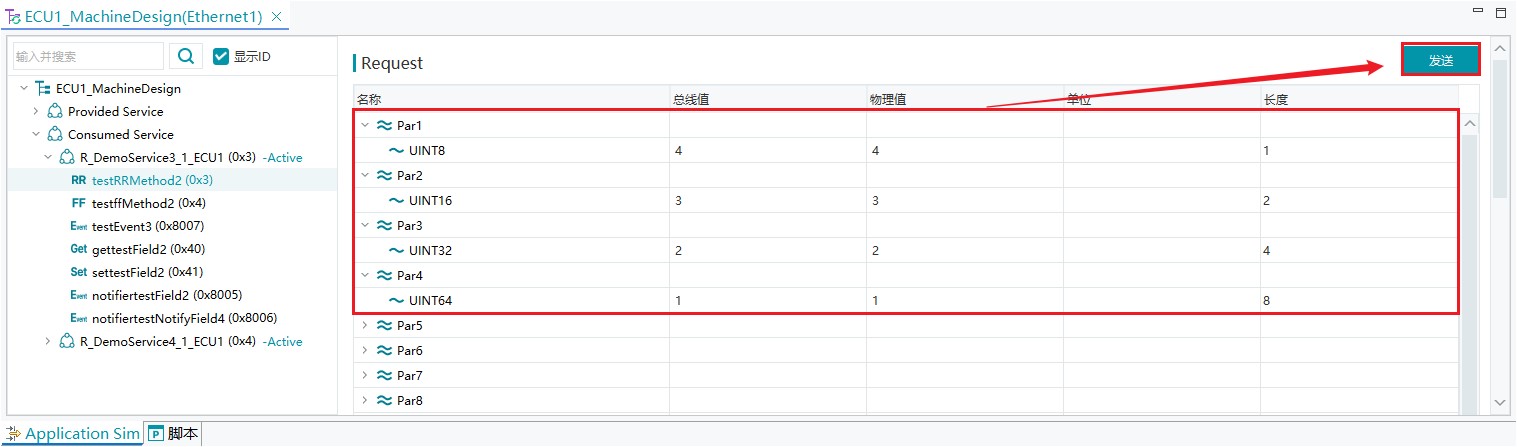Expand the Par6 parameter row
Viewport: 1517px width, 447px height.
click(x=365, y=351)
